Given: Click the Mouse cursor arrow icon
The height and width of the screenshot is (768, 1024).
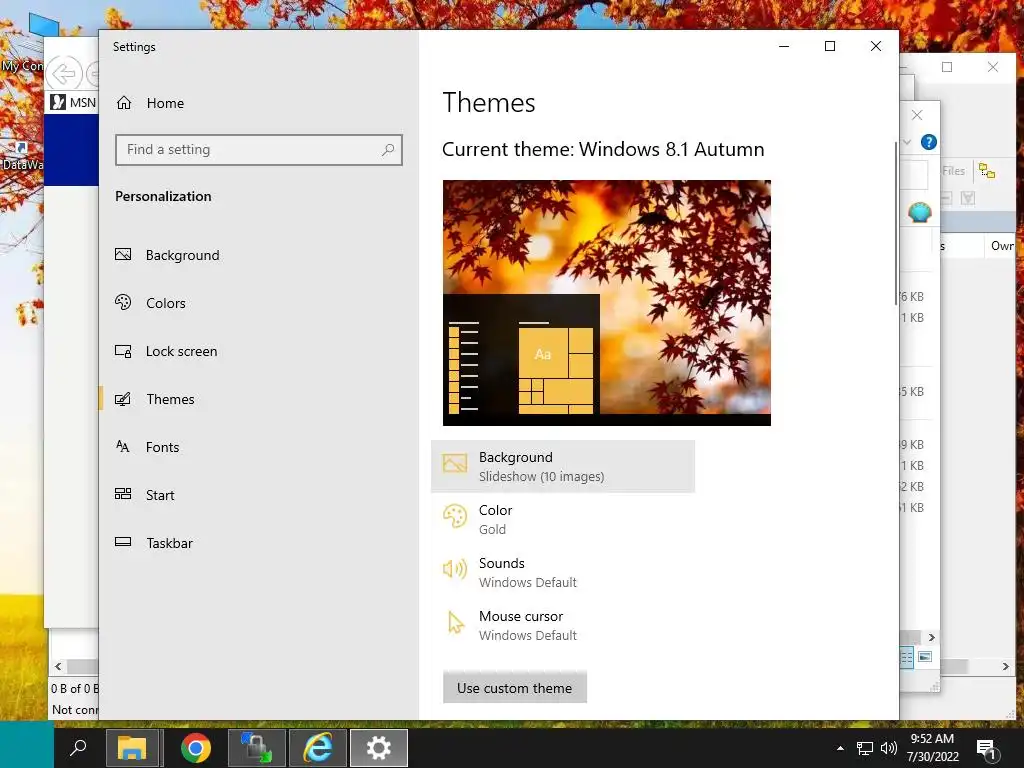Looking at the screenshot, I should (x=456, y=623).
